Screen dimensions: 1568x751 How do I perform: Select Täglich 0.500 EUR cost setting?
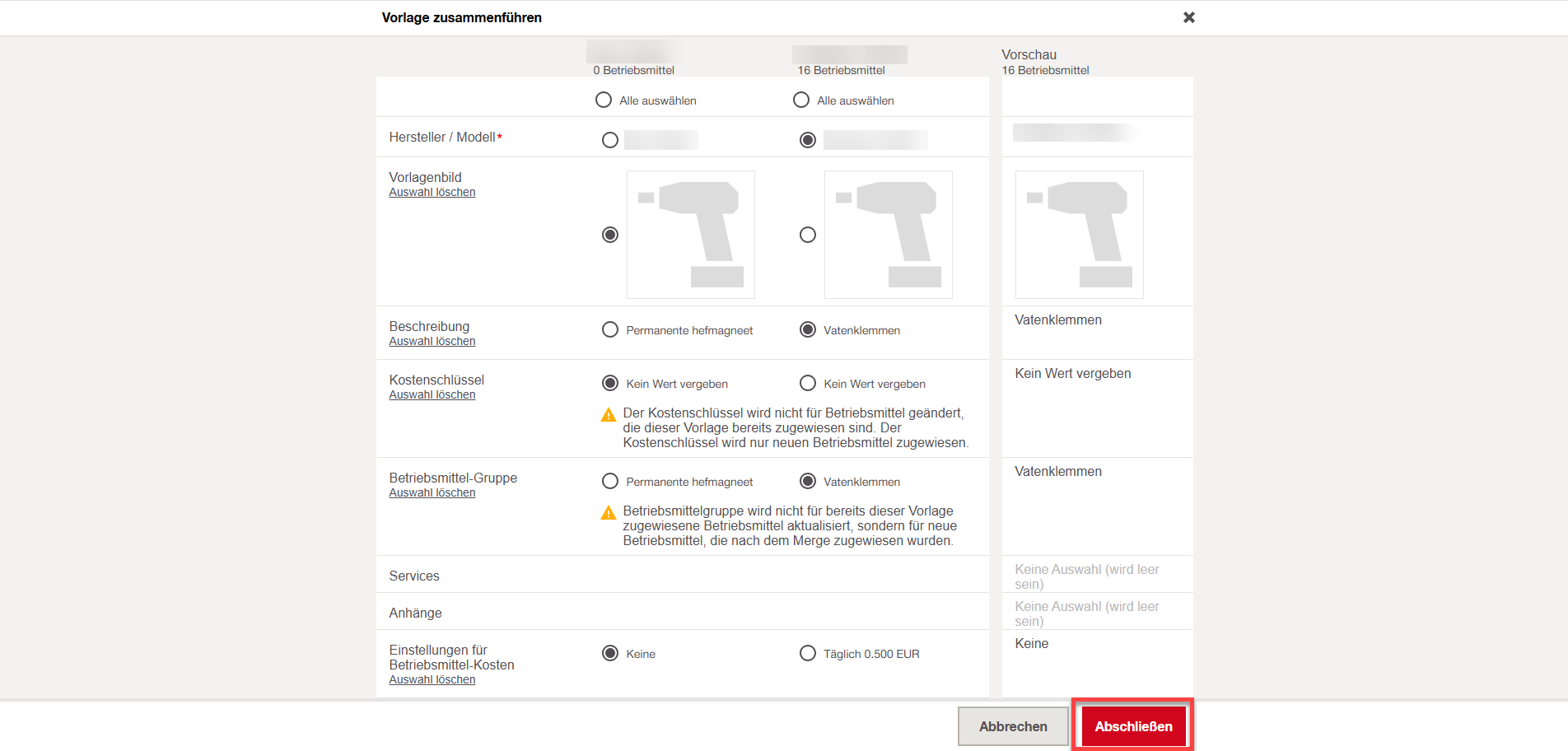808,654
